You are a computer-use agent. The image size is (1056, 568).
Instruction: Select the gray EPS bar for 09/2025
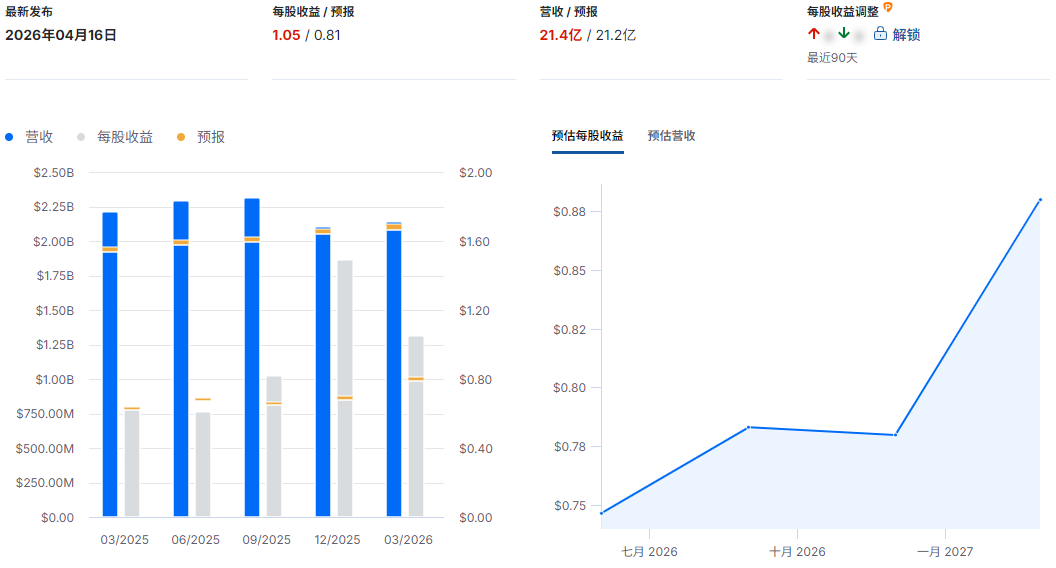[x=274, y=447]
